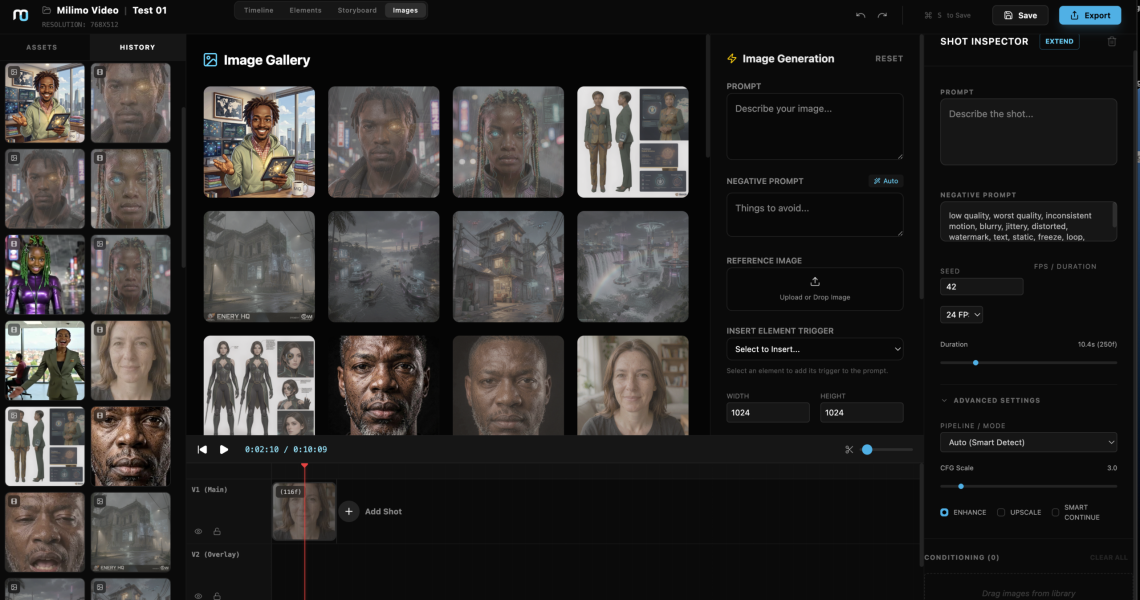Image resolution: width=1140 pixels, height=600 pixels.
Task: Check the Smart Continue option
Action: coord(1055,512)
